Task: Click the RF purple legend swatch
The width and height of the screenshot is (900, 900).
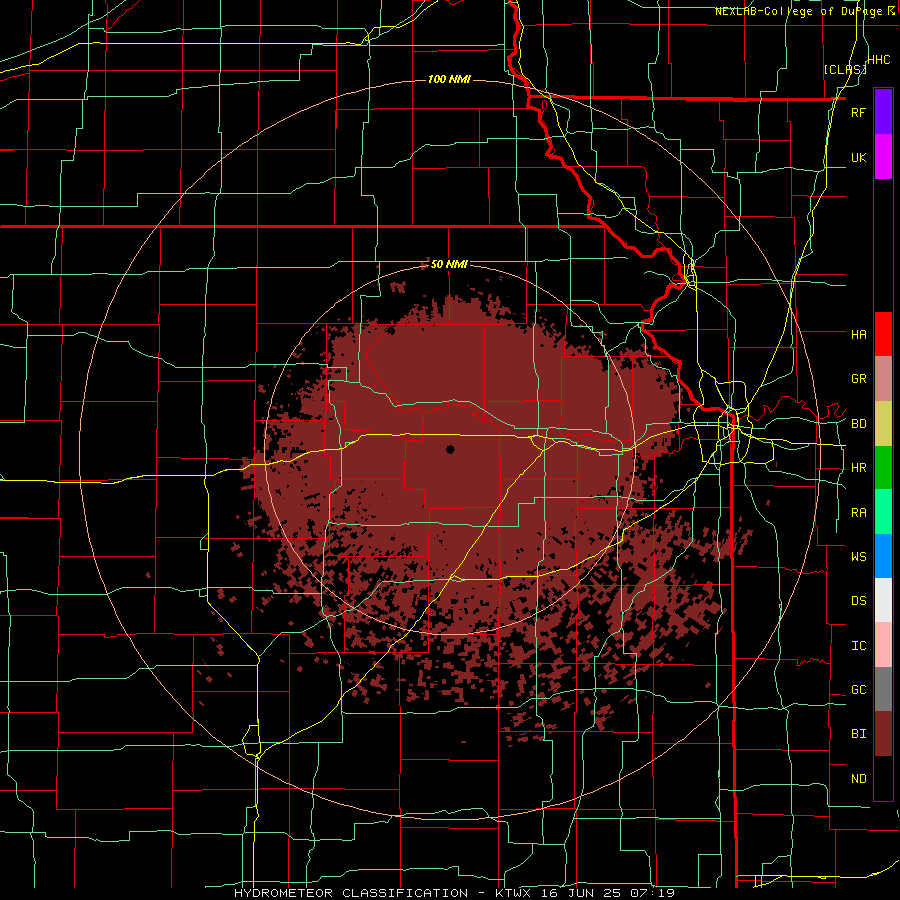Action: (x=883, y=112)
